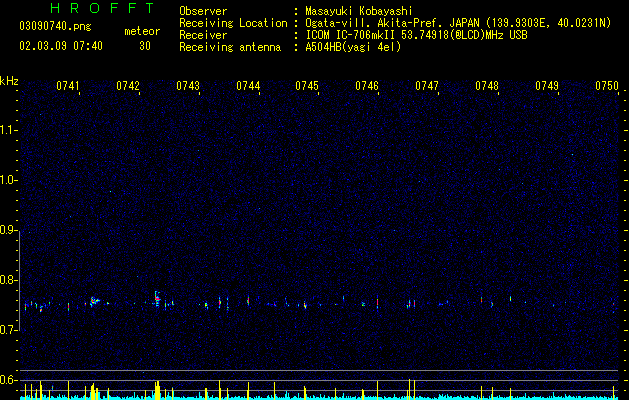Click the Observer label
Screen dimensions: 629x400
[203, 11]
